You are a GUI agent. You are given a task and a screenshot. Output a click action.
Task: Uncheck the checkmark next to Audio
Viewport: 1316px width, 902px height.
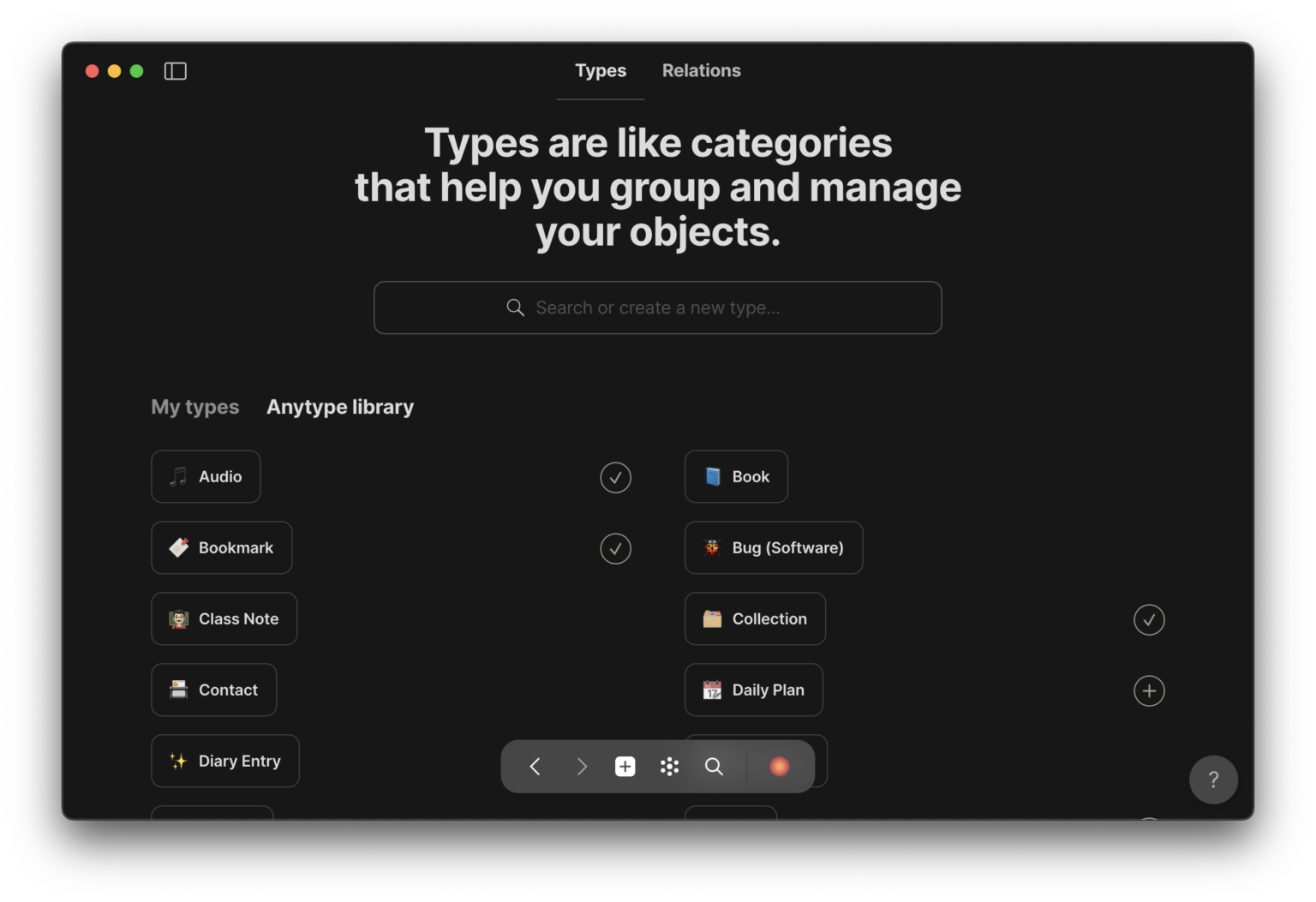615,477
